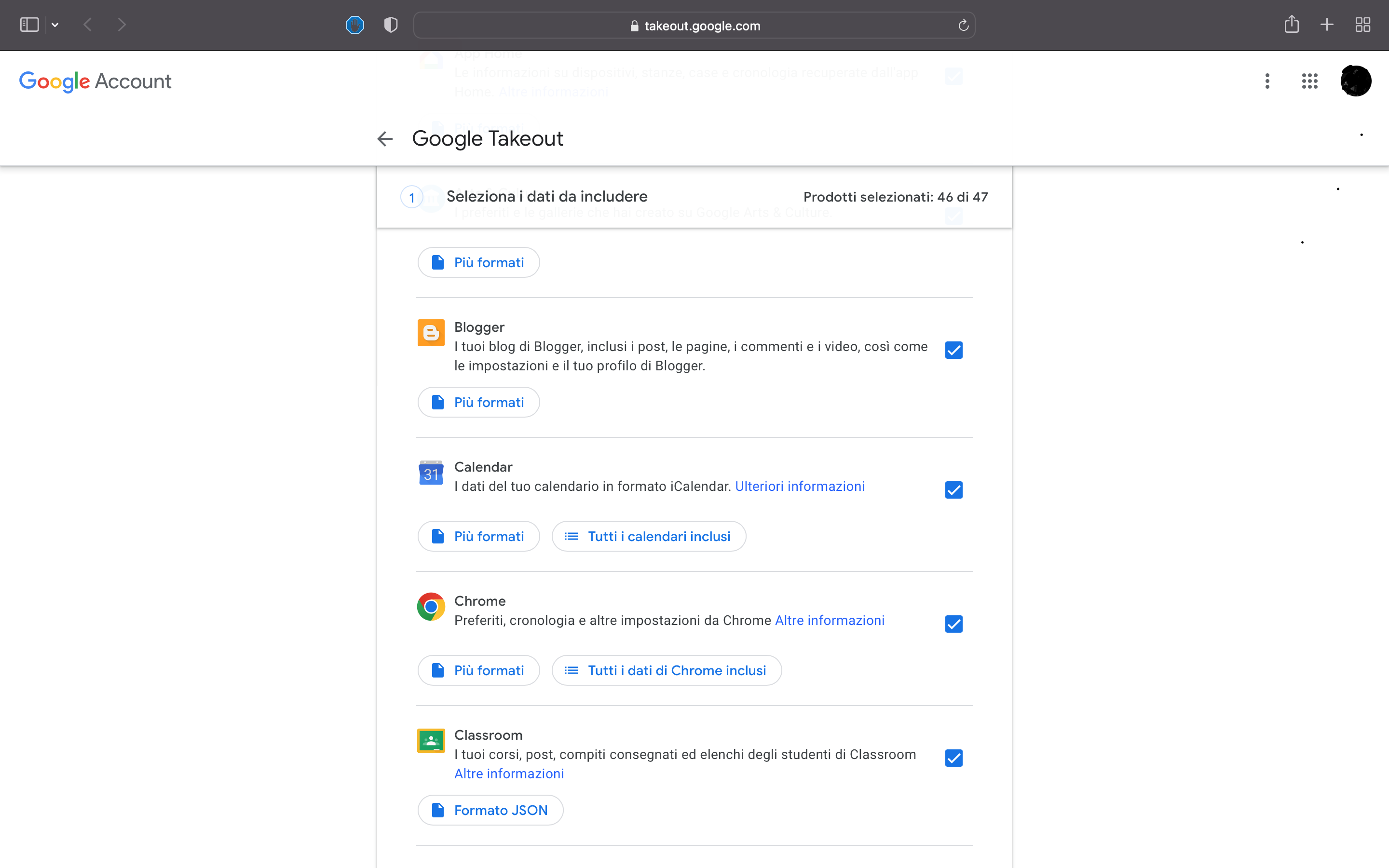The image size is (1389, 868).
Task: Deselect the Calendar checkbox
Action: tap(953, 489)
